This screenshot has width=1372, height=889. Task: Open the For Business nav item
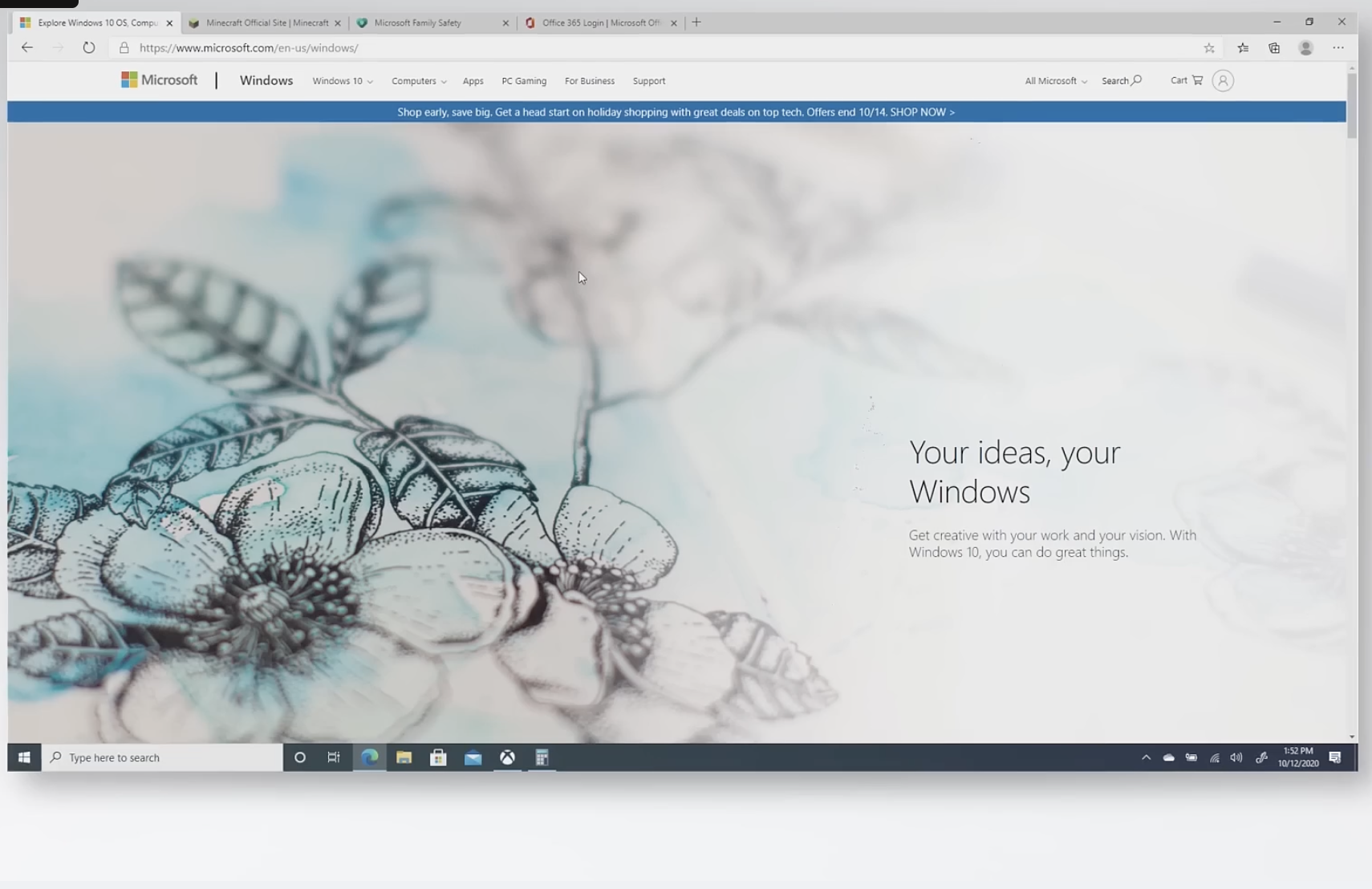coord(590,81)
